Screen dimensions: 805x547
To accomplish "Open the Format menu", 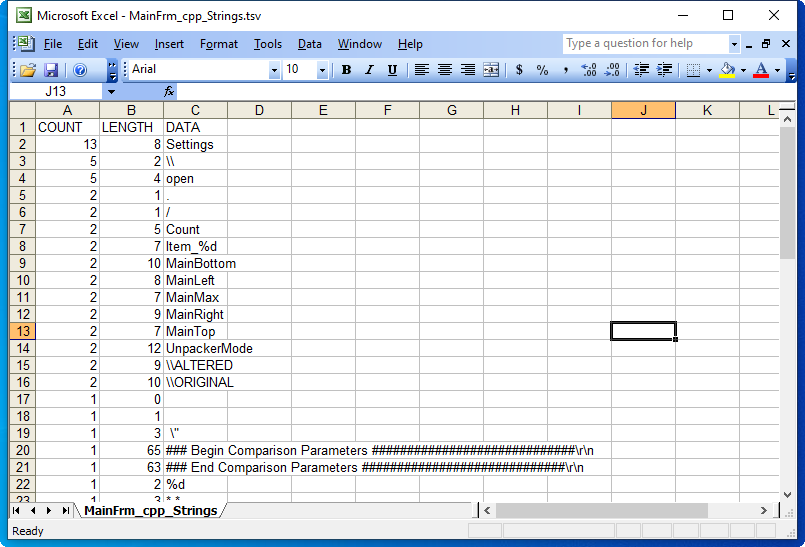I will tap(218, 44).
